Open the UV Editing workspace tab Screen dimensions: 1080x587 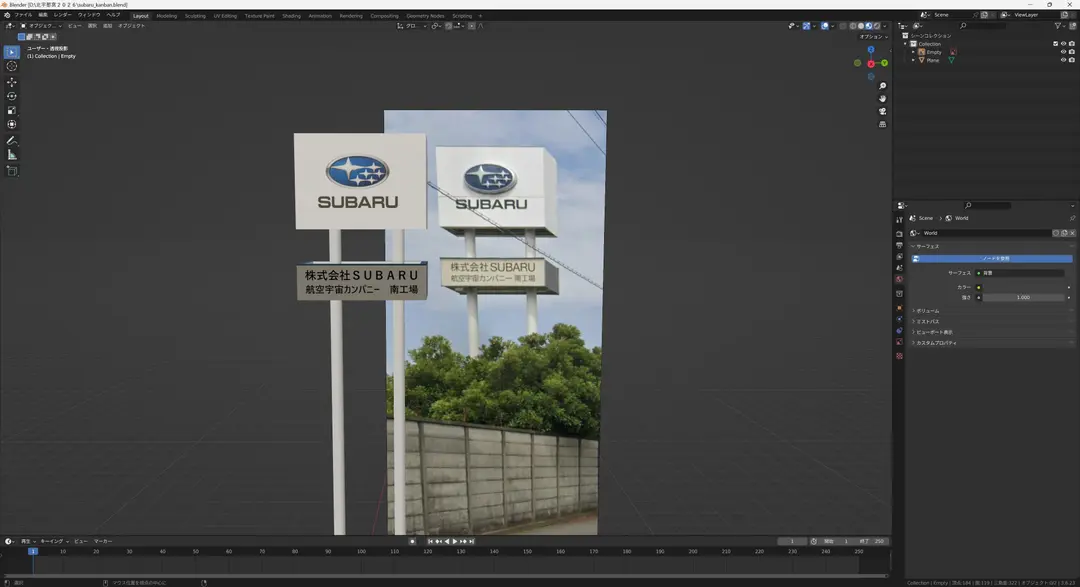(x=225, y=16)
